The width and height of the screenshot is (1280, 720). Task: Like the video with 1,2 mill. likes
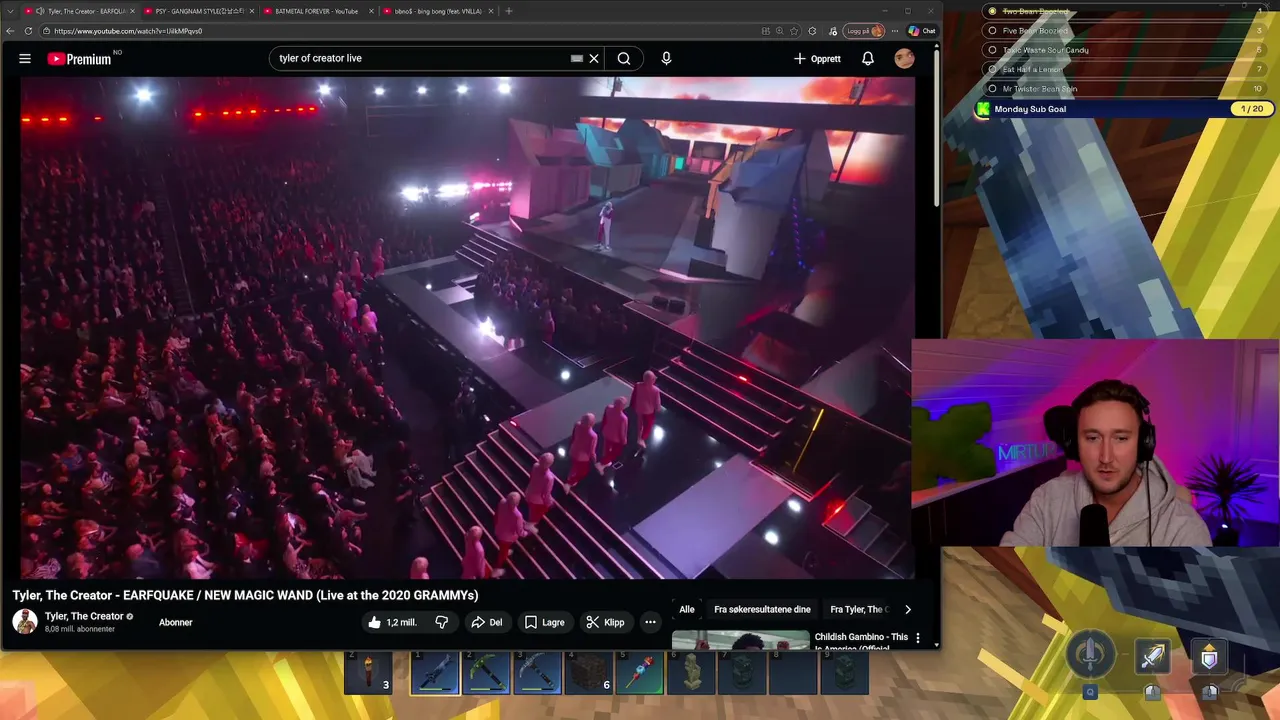pyautogui.click(x=391, y=622)
